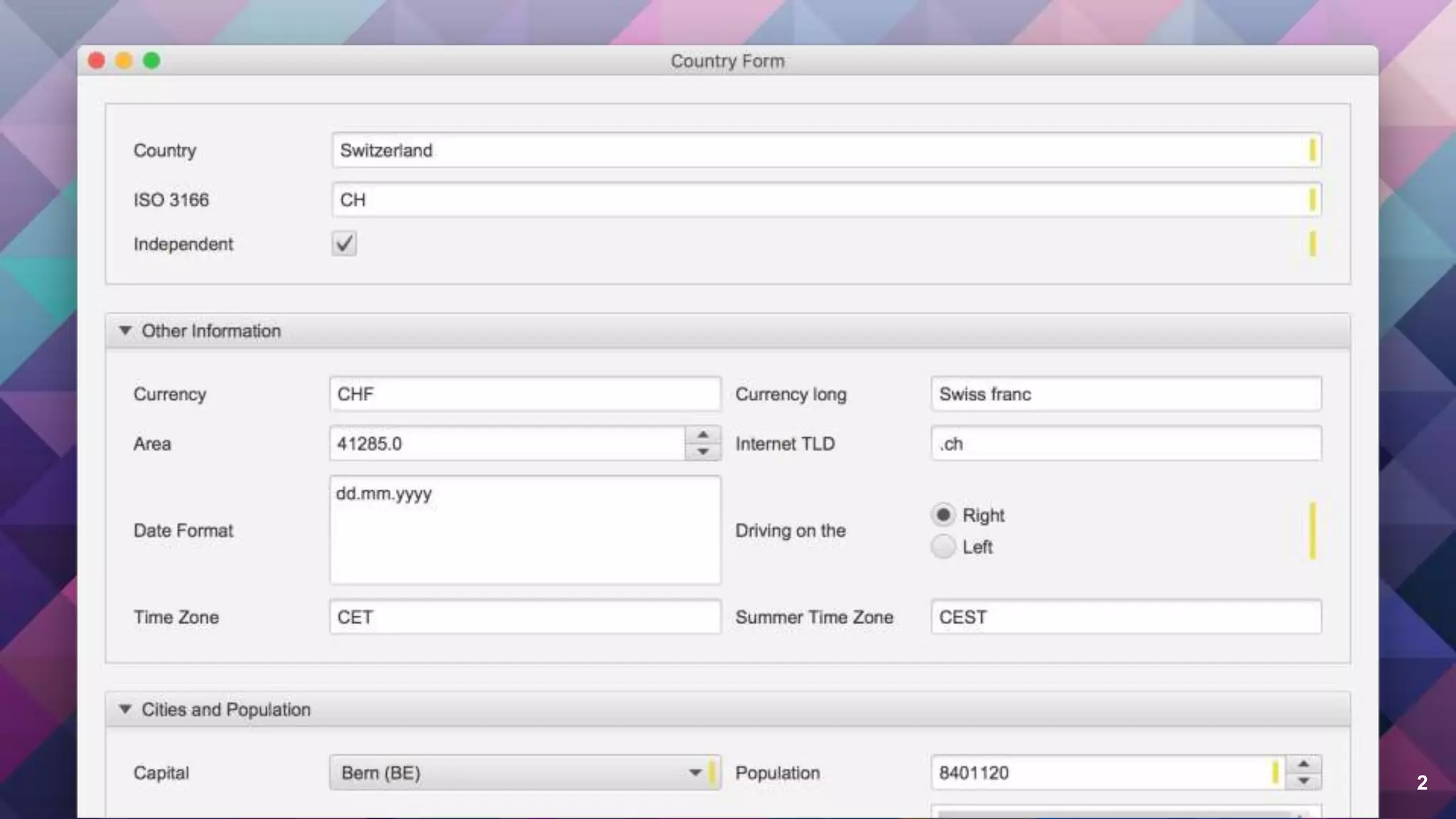Screen dimensions: 1456x819
Task: Select the Right driving radio button
Action: coord(943,515)
